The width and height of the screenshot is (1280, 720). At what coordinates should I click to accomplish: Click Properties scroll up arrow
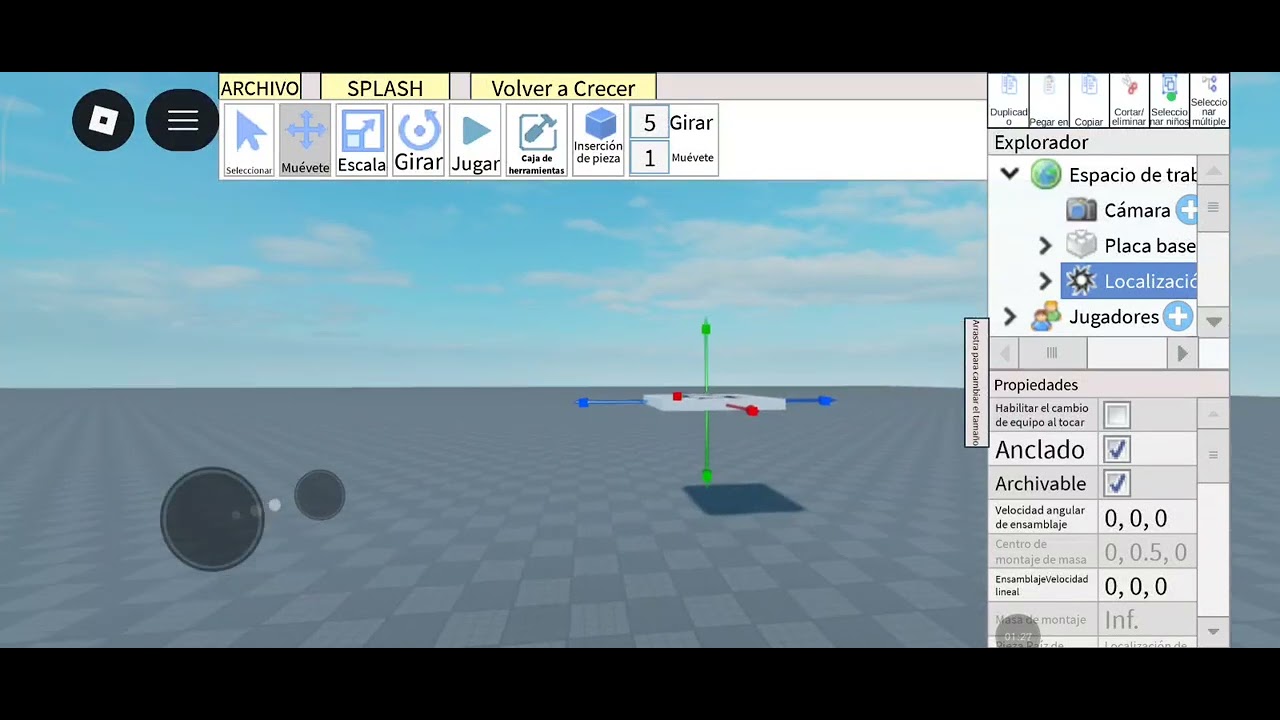(x=1213, y=414)
